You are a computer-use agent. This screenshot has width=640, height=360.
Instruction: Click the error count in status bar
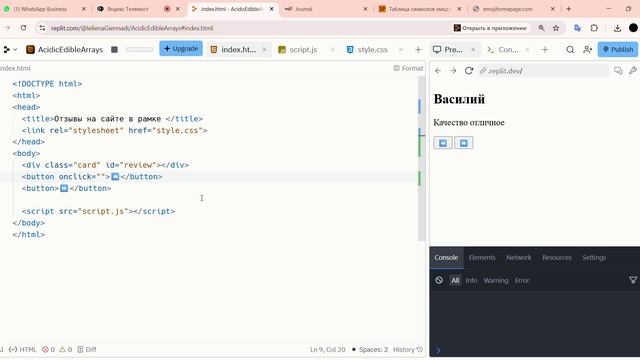click(48, 349)
